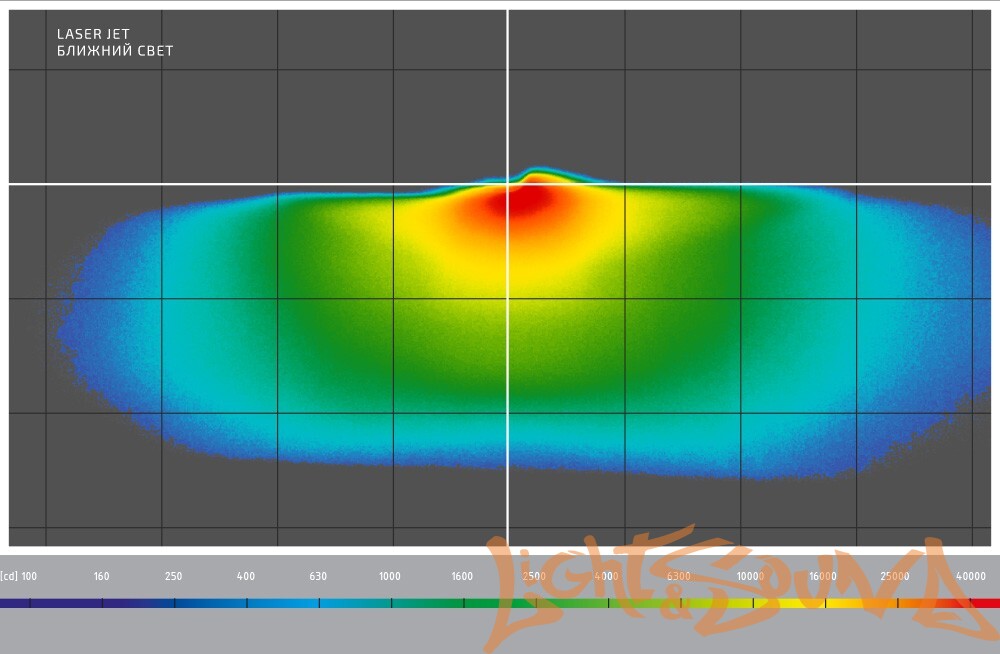Click the 100 value on the scale

pos(29,577)
